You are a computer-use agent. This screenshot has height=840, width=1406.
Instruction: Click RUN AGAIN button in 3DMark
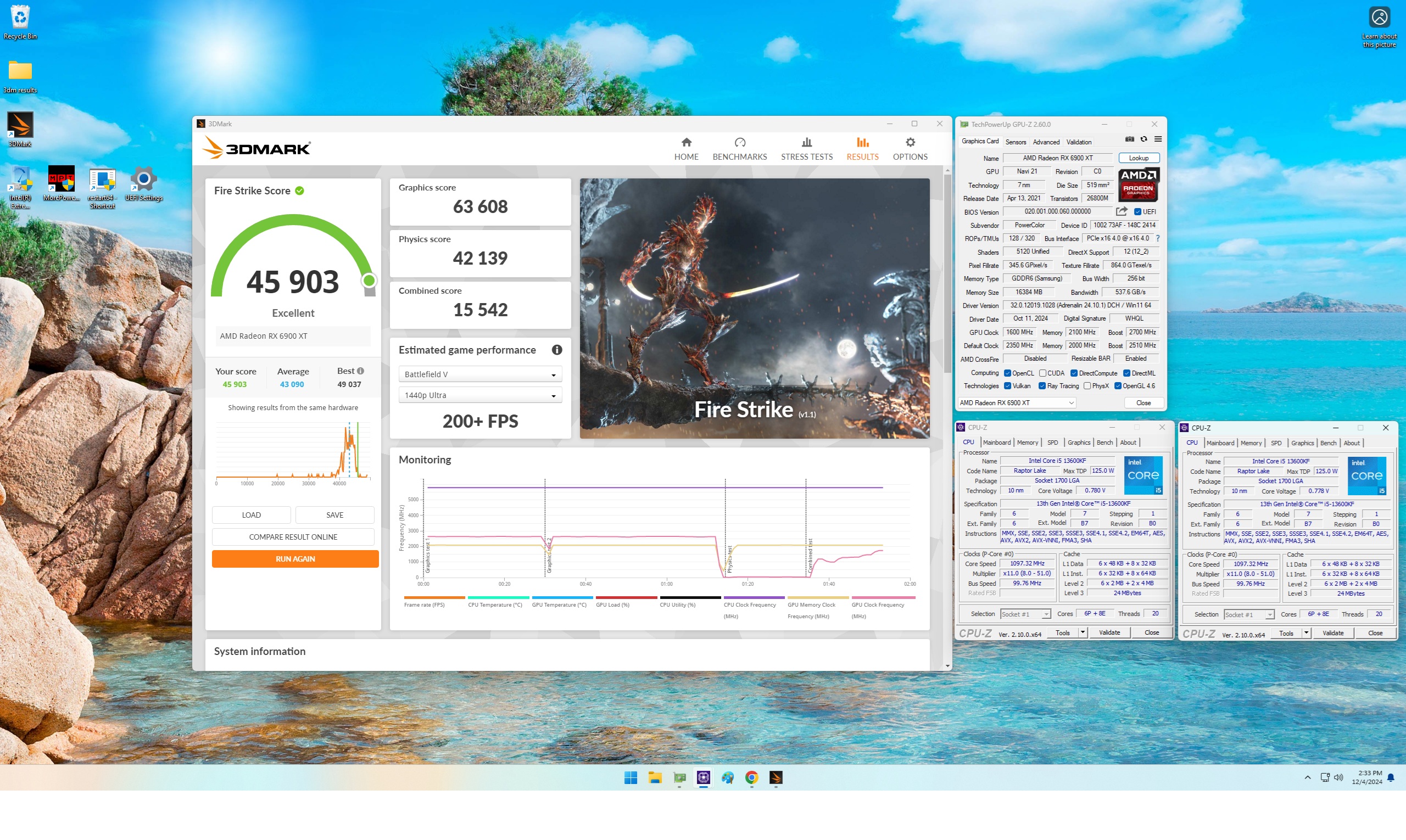click(x=295, y=559)
